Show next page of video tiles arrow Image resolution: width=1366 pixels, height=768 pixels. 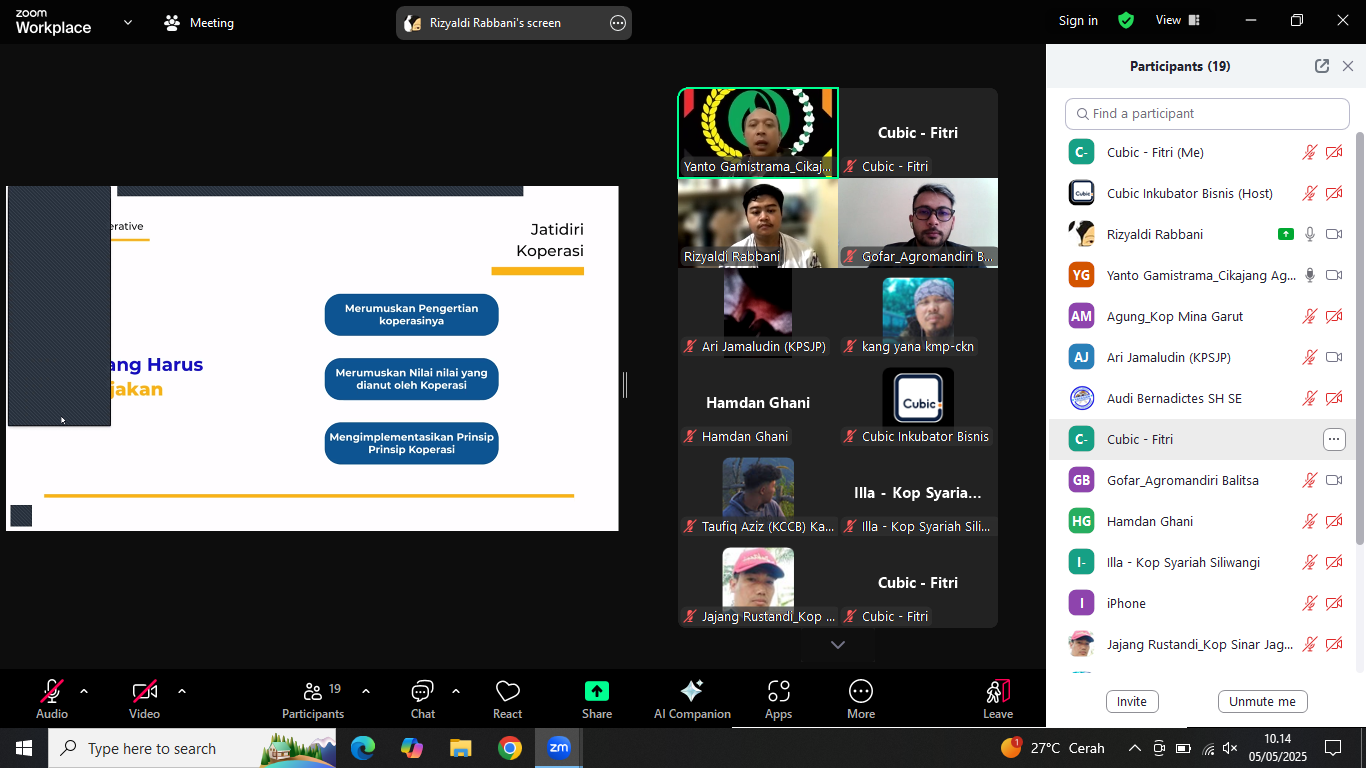click(x=838, y=645)
